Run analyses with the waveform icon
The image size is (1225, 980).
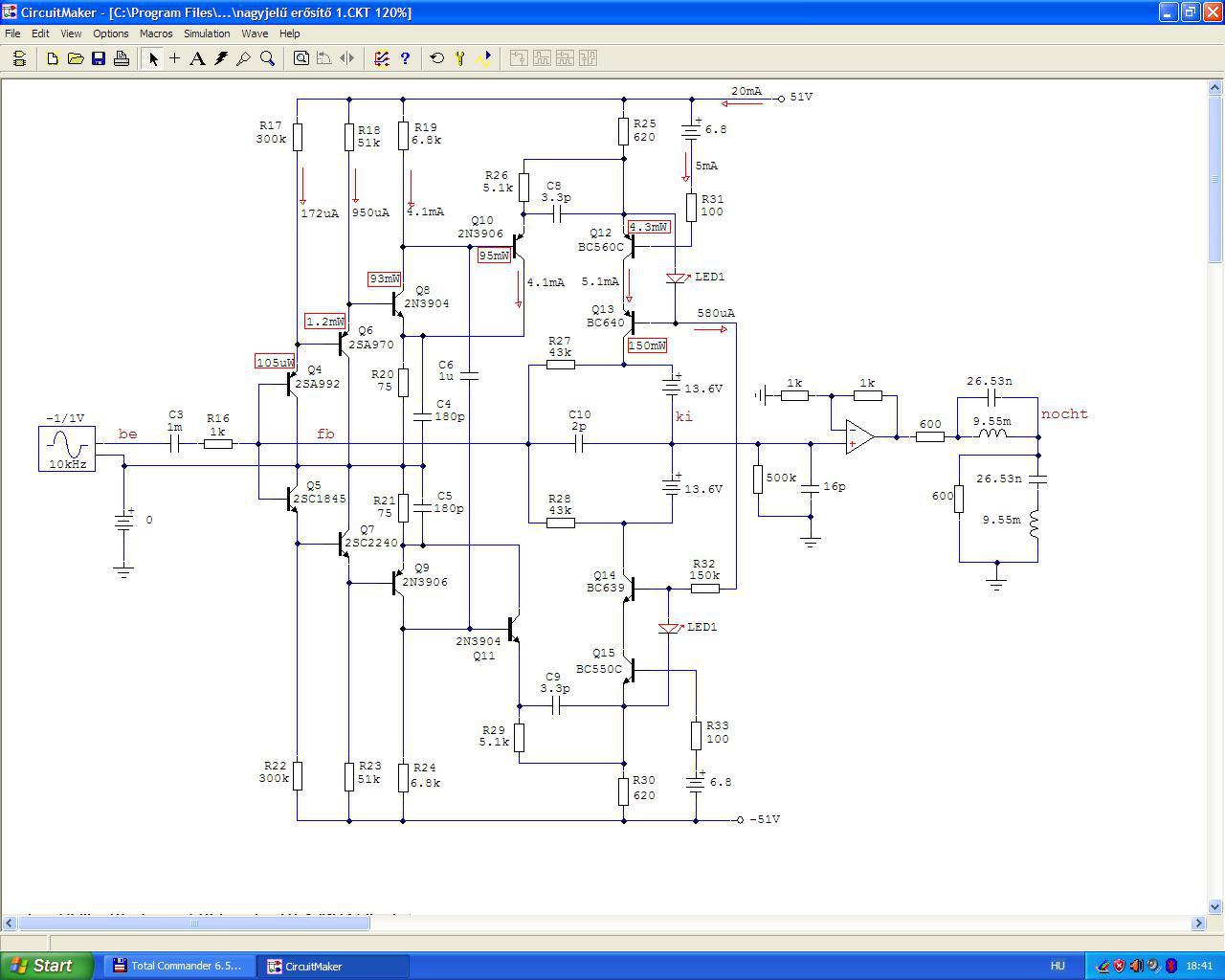click(x=483, y=58)
